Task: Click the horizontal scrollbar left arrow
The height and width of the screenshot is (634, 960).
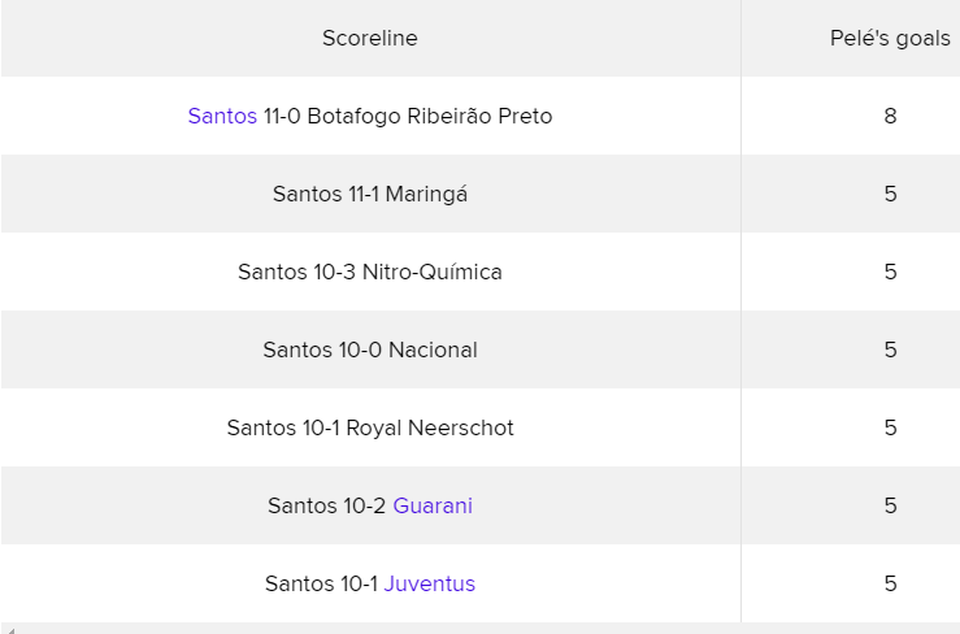Action: click(x=7, y=629)
